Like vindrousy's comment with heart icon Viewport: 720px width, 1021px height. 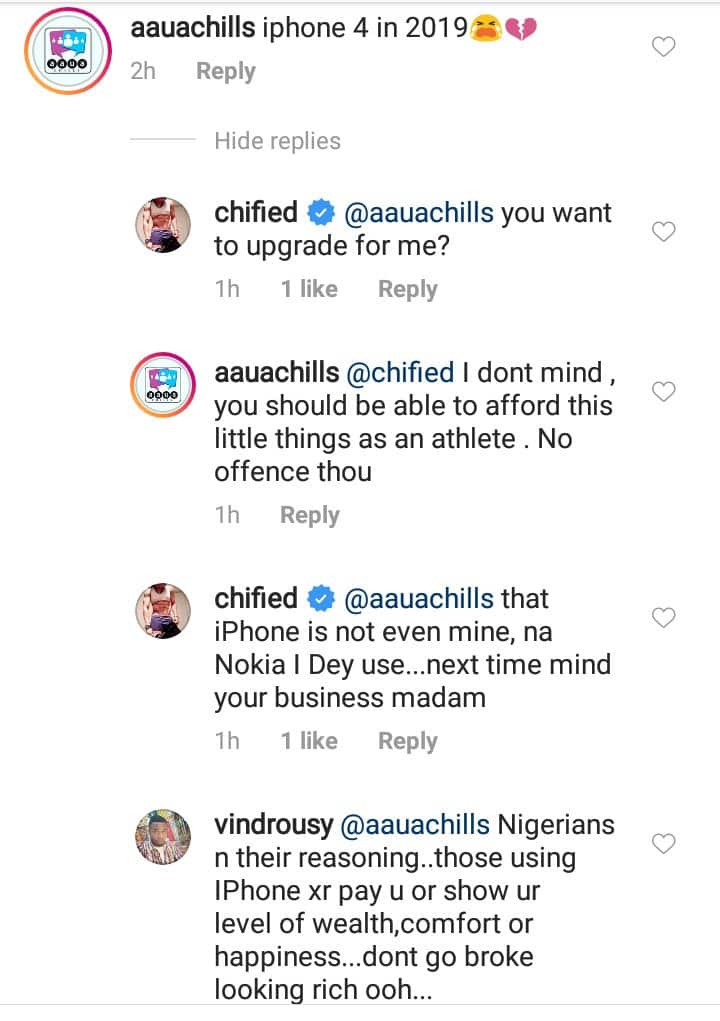point(663,845)
